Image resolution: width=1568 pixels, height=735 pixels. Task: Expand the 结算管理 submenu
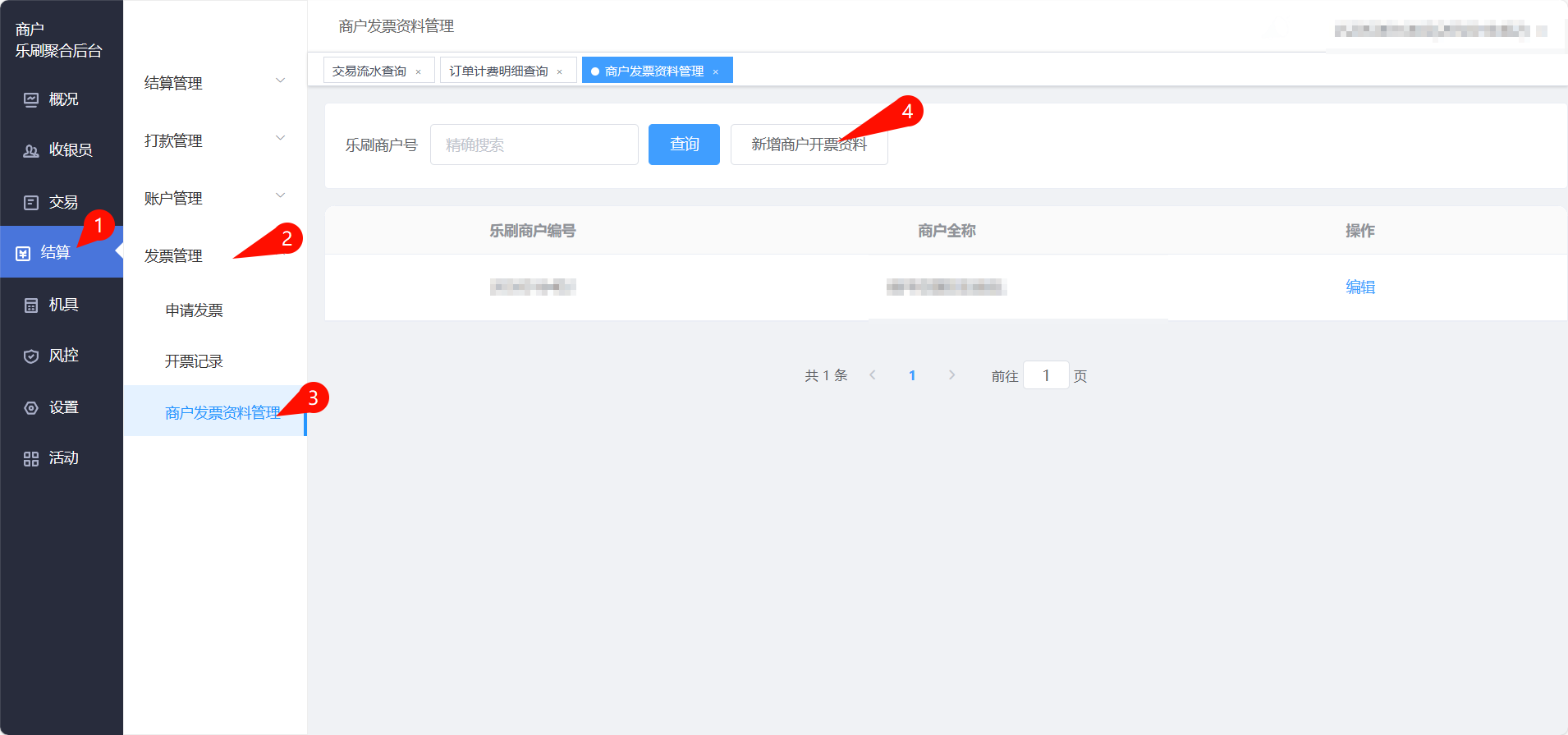(213, 83)
